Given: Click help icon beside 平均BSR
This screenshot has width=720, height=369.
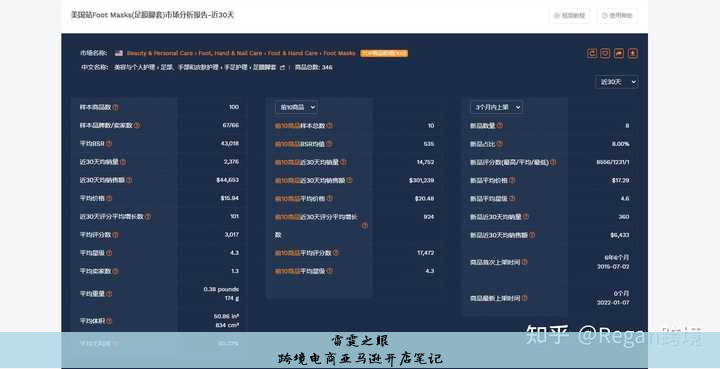Looking at the screenshot, I should click(109, 144).
